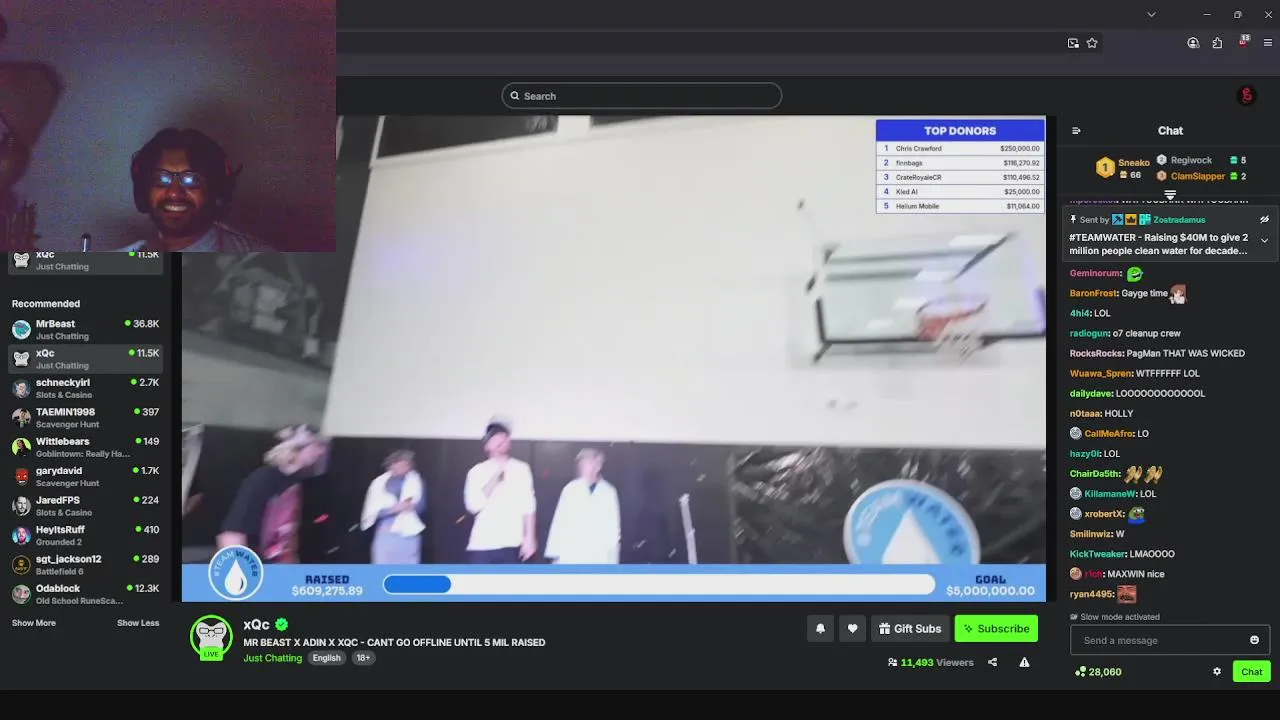Click the Recommended section heading
Viewport: 1280px width, 720px height.
(x=46, y=304)
